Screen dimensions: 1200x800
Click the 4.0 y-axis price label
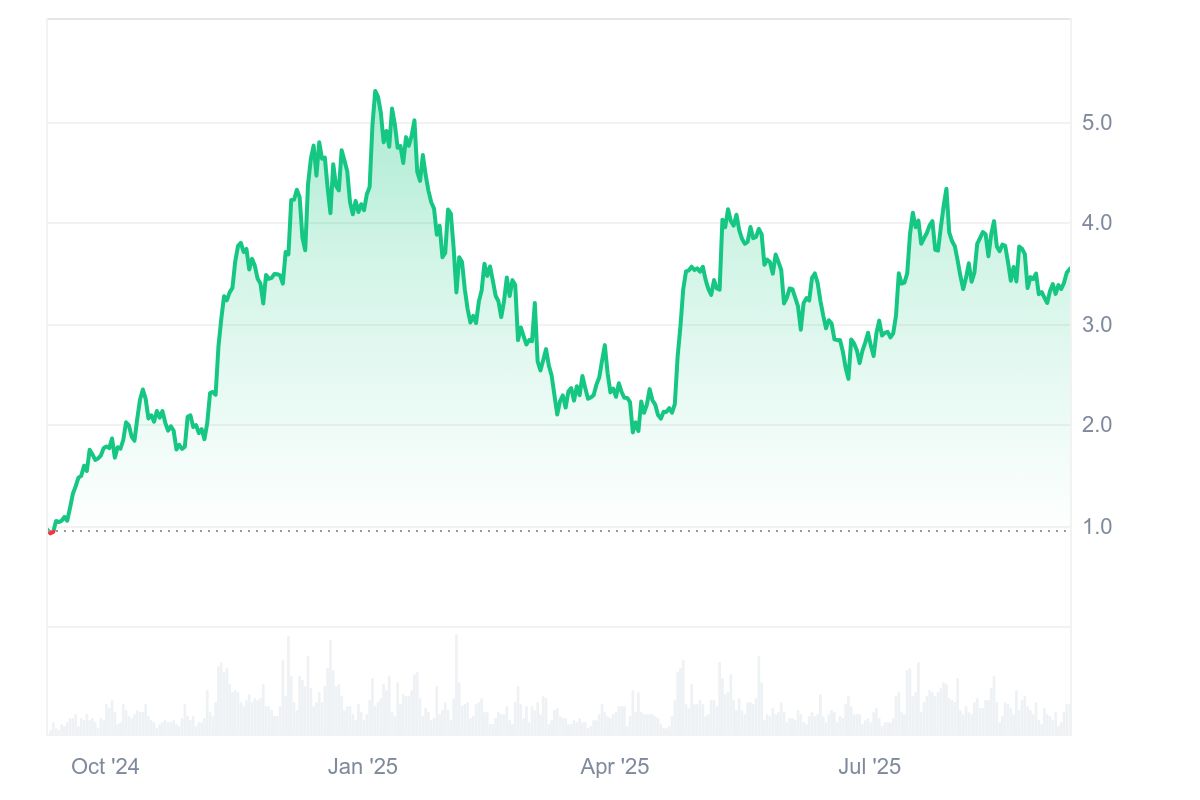pyautogui.click(x=1097, y=223)
